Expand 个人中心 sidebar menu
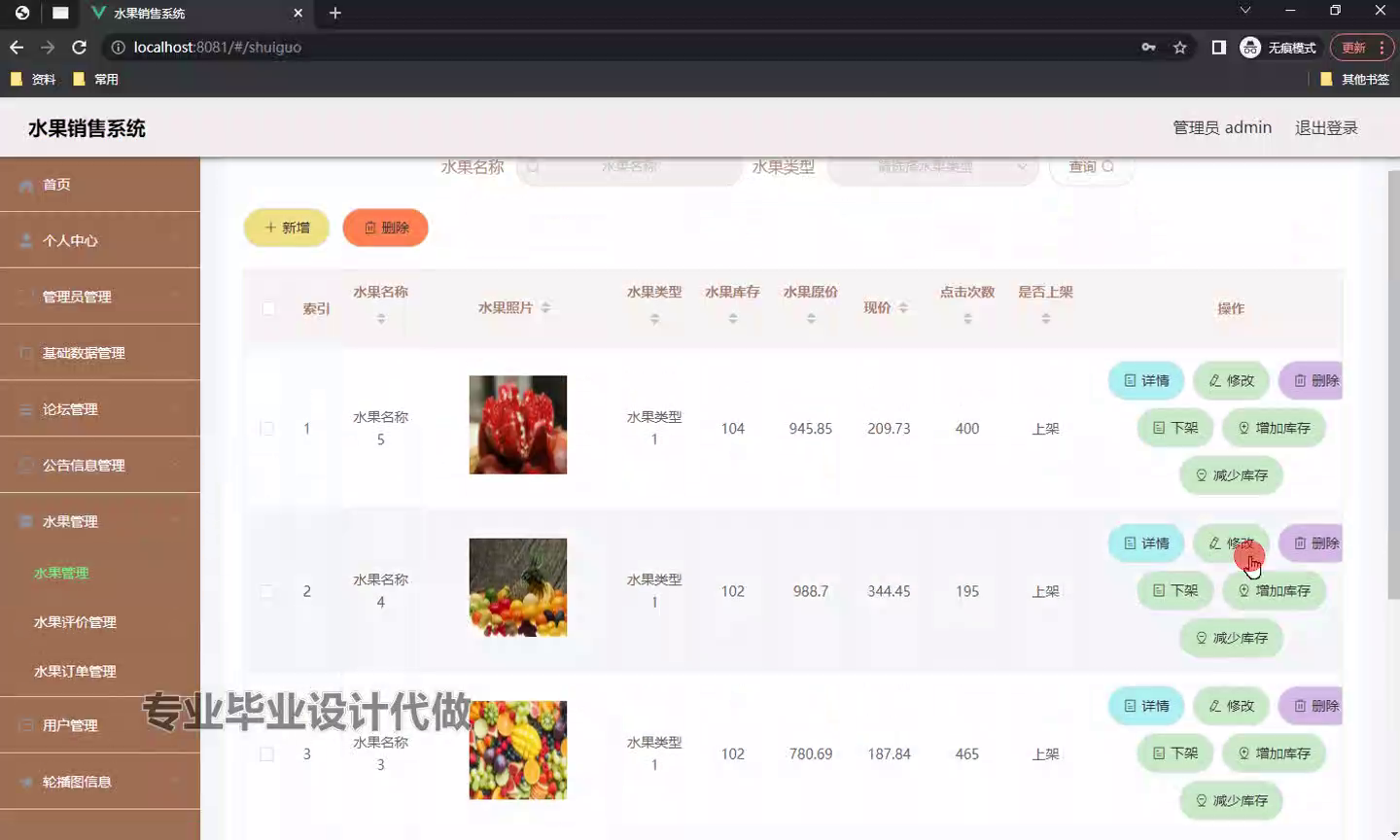1400x840 pixels. tap(100, 240)
